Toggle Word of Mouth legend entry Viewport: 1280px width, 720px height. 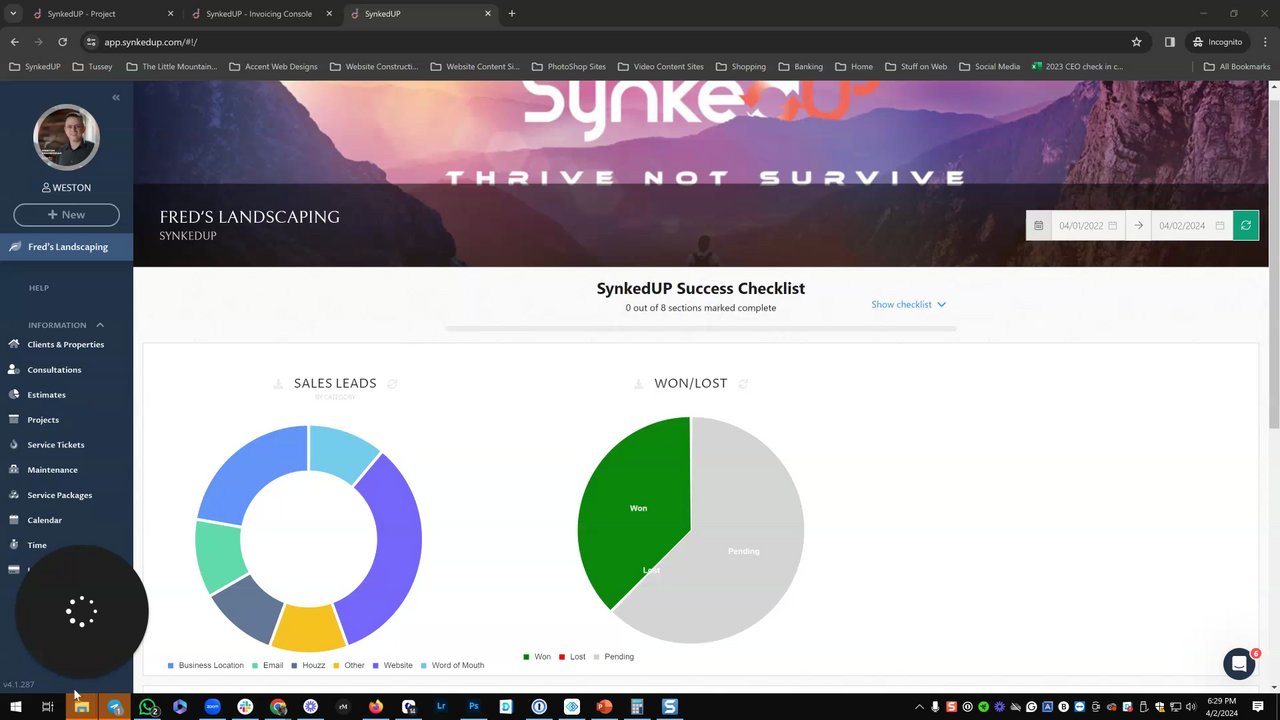click(x=452, y=665)
